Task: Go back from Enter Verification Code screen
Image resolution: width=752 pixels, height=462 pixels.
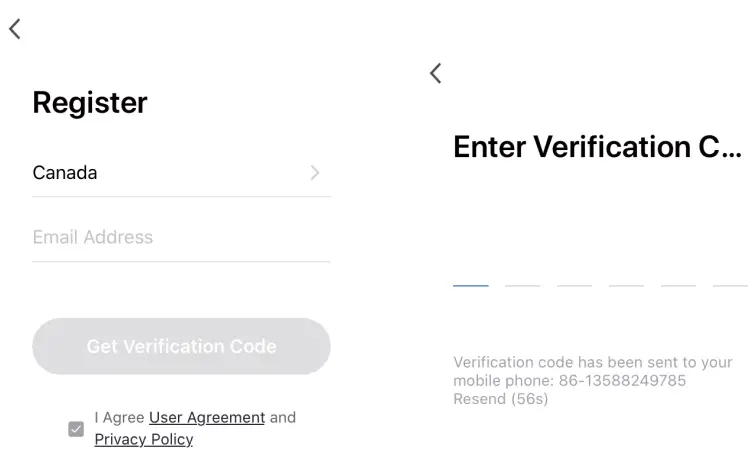Action: tap(435, 73)
